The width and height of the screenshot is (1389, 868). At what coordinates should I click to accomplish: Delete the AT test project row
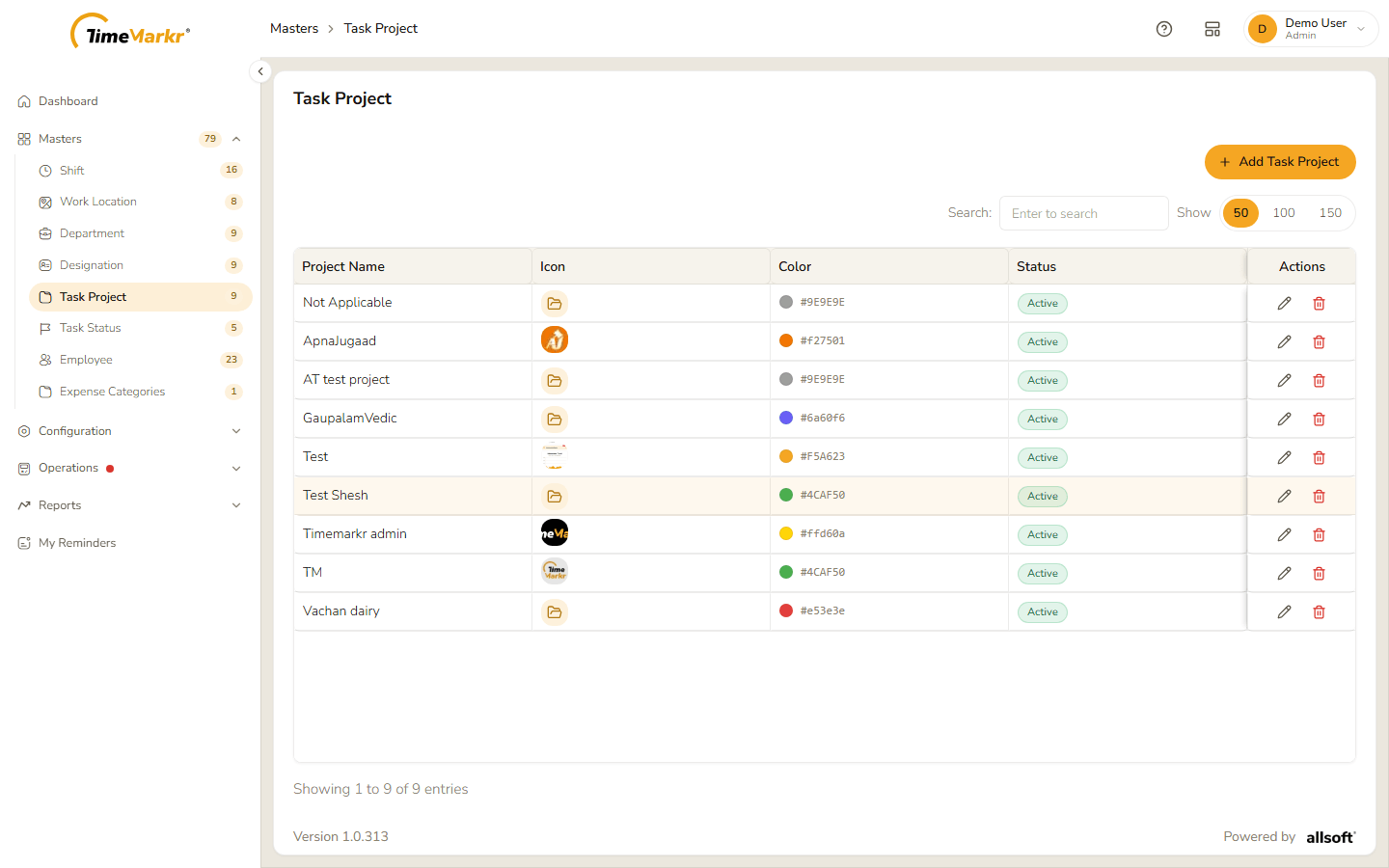tap(1319, 380)
